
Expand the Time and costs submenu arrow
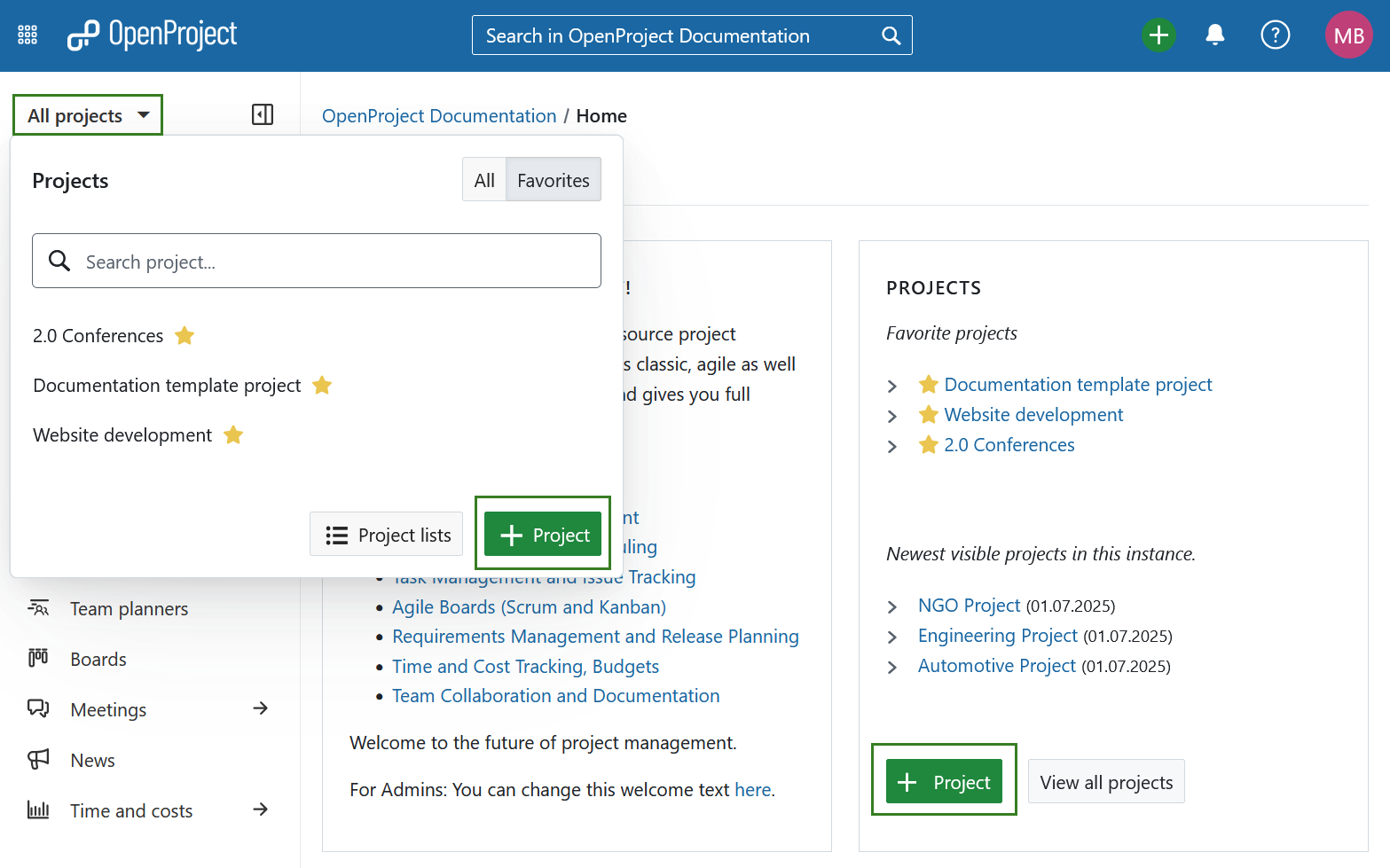click(260, 809)
